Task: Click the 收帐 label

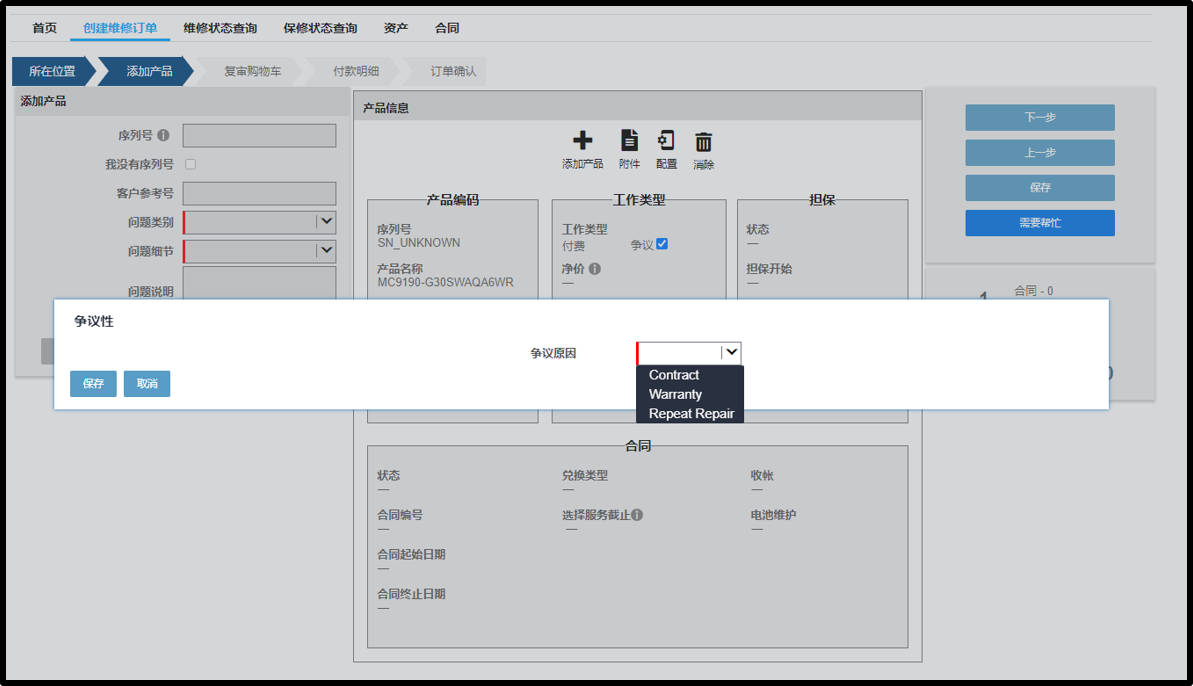Action: tap(762, 475)
